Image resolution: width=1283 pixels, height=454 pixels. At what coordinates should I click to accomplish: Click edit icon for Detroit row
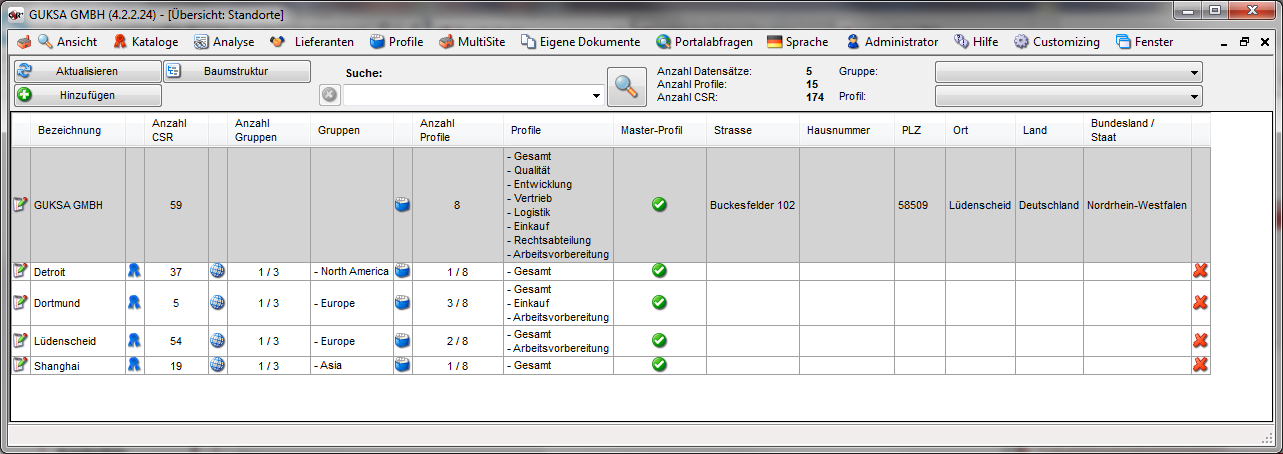click(x=20, y=271)
